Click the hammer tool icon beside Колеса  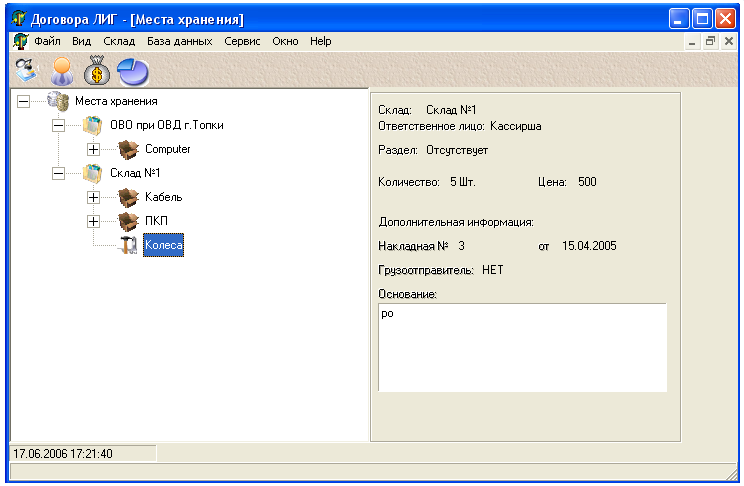point(128,245)
